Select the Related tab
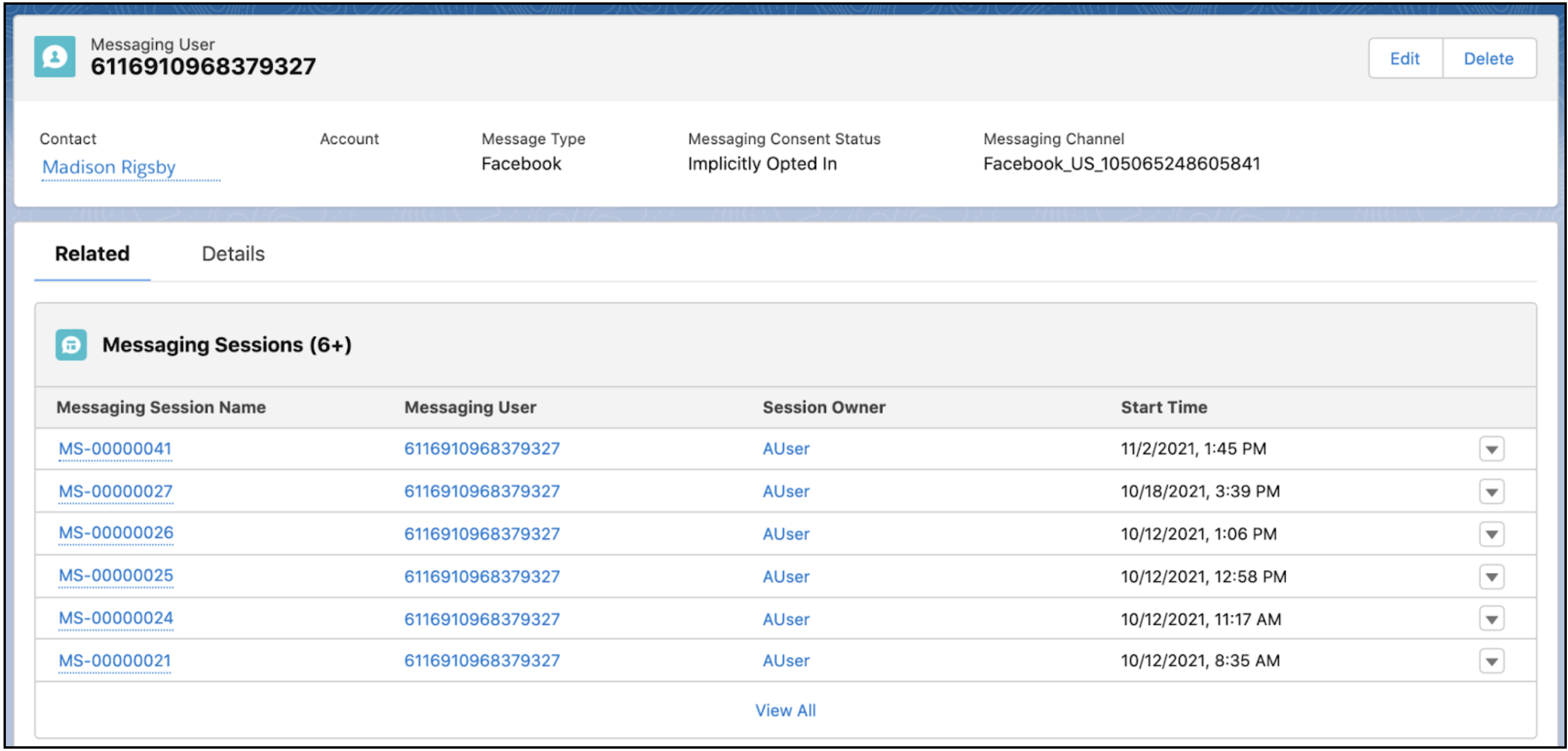 coord(92,254)
